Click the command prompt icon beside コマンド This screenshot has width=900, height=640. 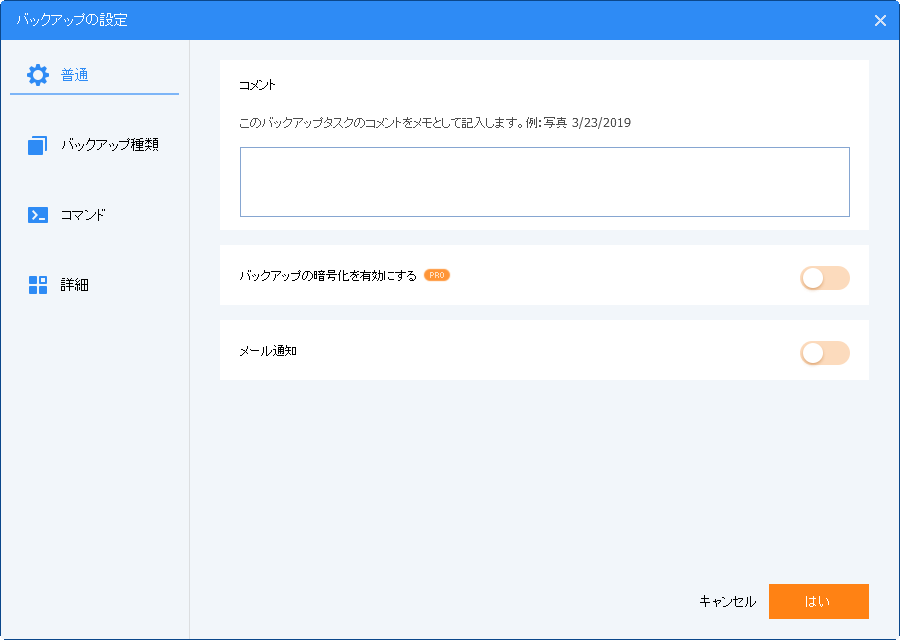tap(38, 215)
